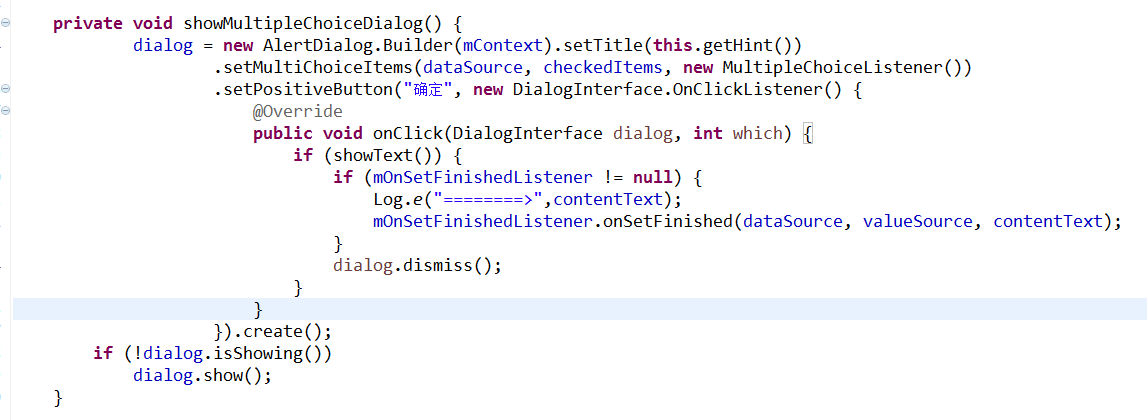Click the onSetFinished method call
This screenshot has width=1147, height=420.
[668, 222]
